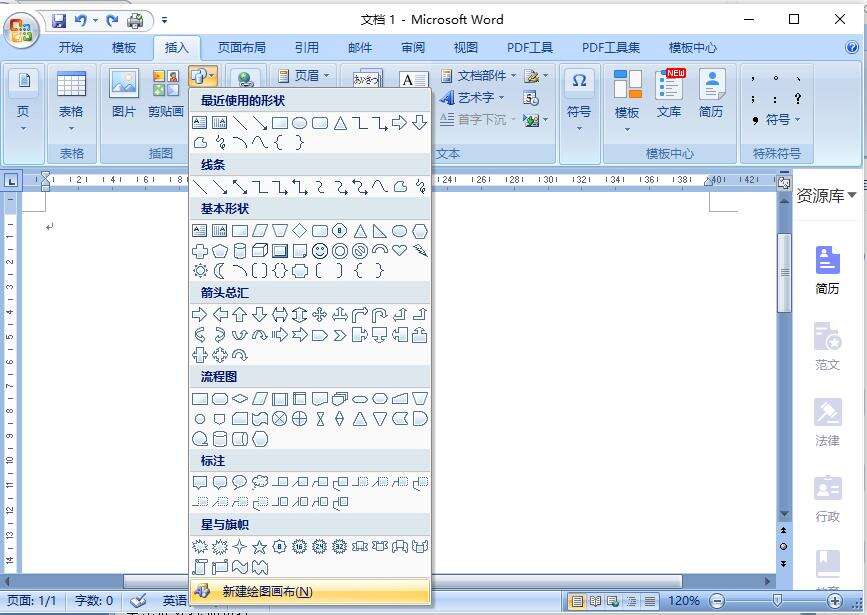Viewport: 867px width, 615px height.
Task: Click the vertical scrollbar thumb
Action: click(784, 273)
